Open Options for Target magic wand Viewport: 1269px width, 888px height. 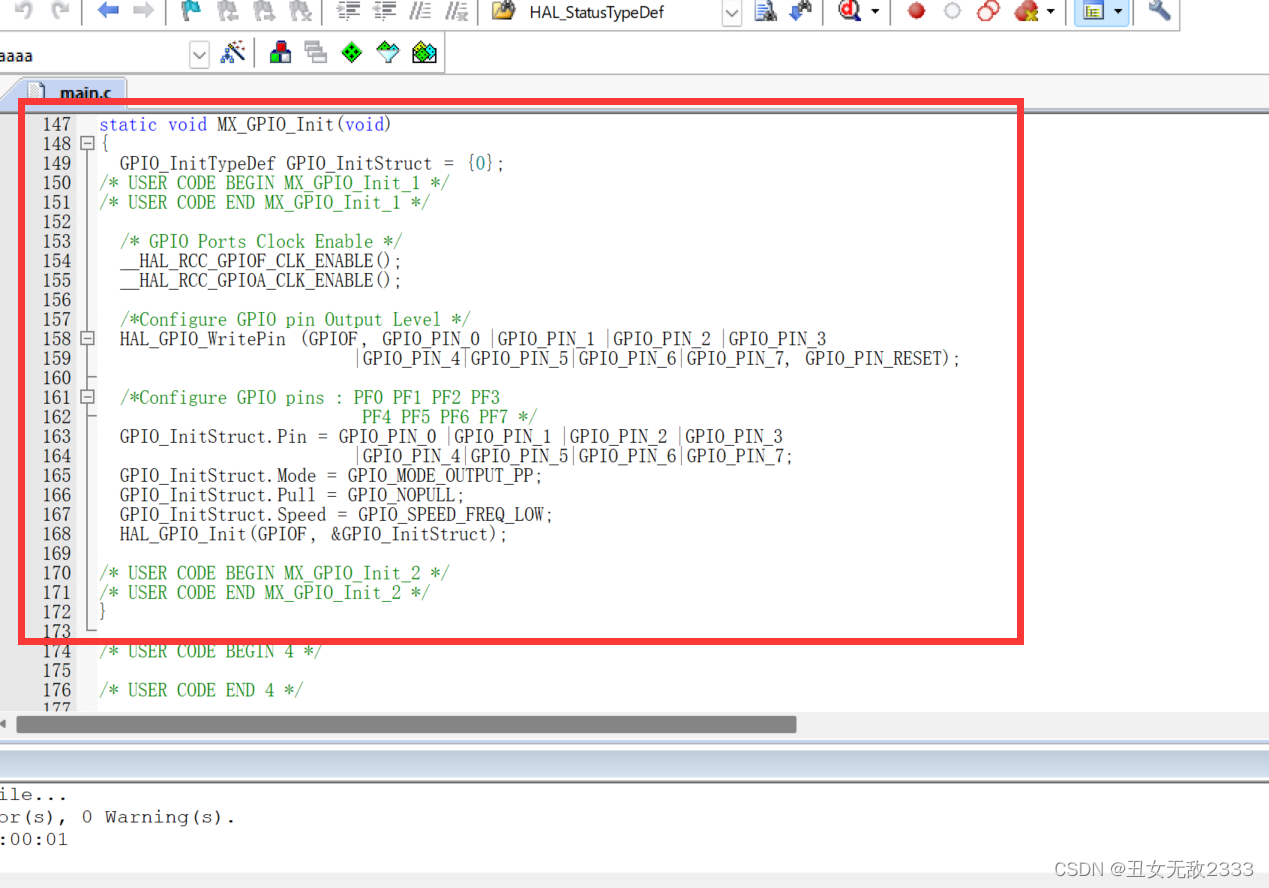tap(233, 53)
